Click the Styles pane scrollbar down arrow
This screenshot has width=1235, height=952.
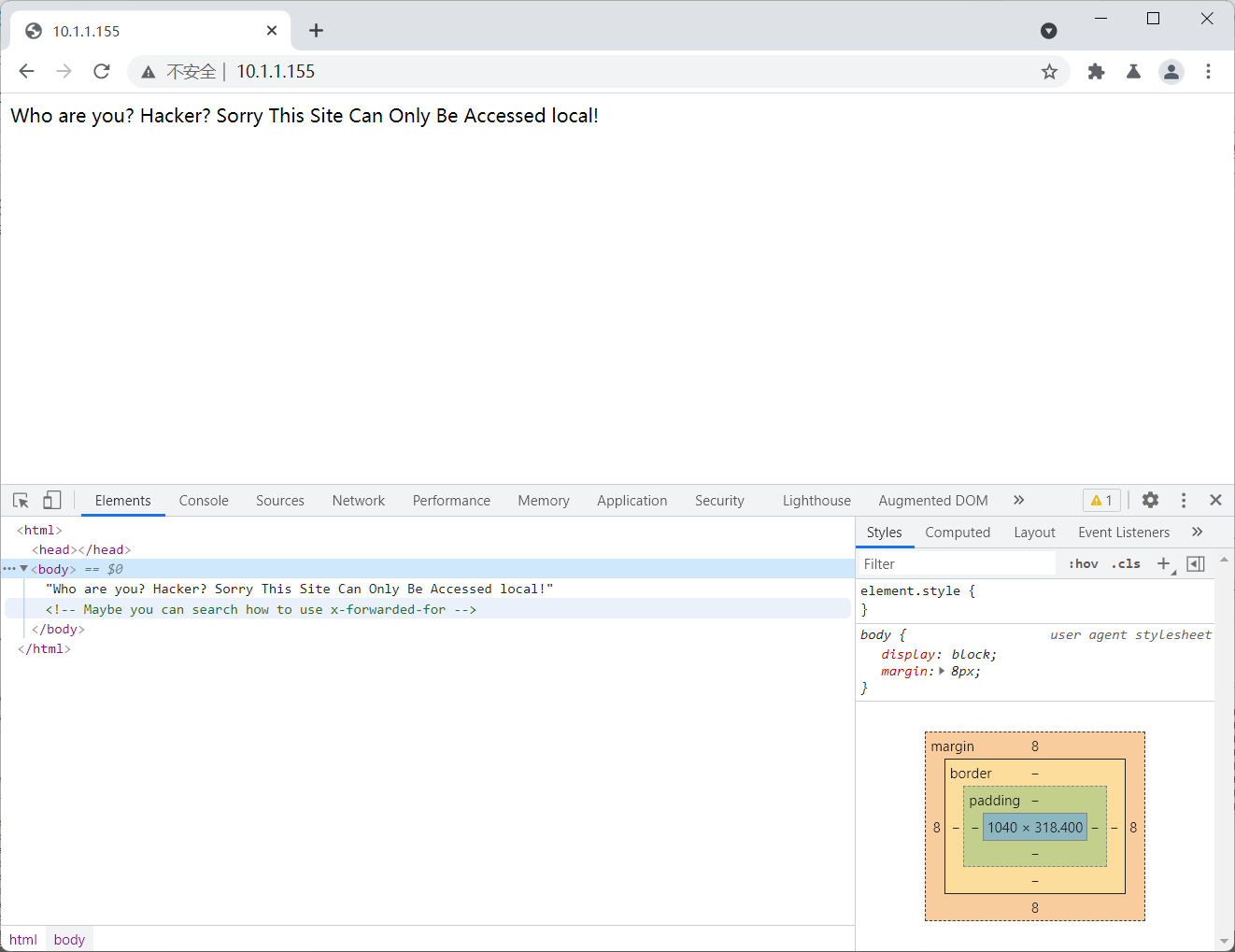[1224, 942]
